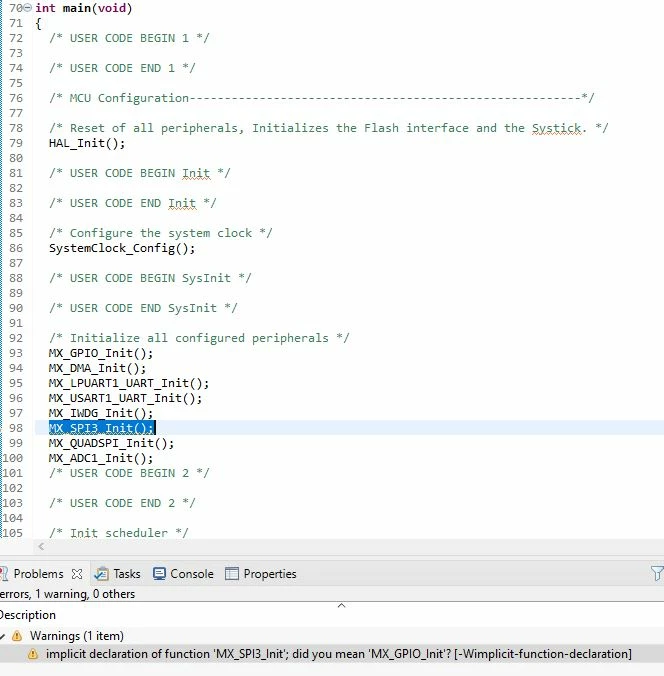Click the MX_DMA_Init(); line
The image size is (664, 676).
tap(97, 368)
